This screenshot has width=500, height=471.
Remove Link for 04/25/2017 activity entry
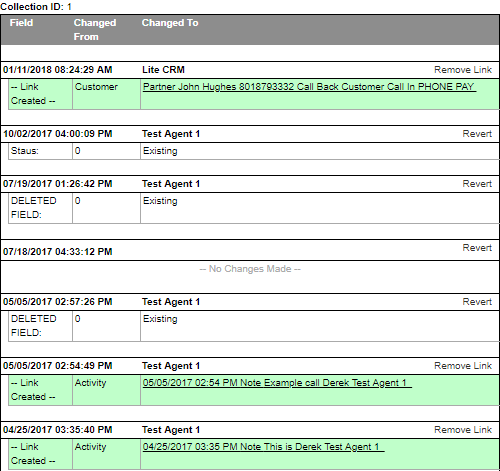point(463,430)
